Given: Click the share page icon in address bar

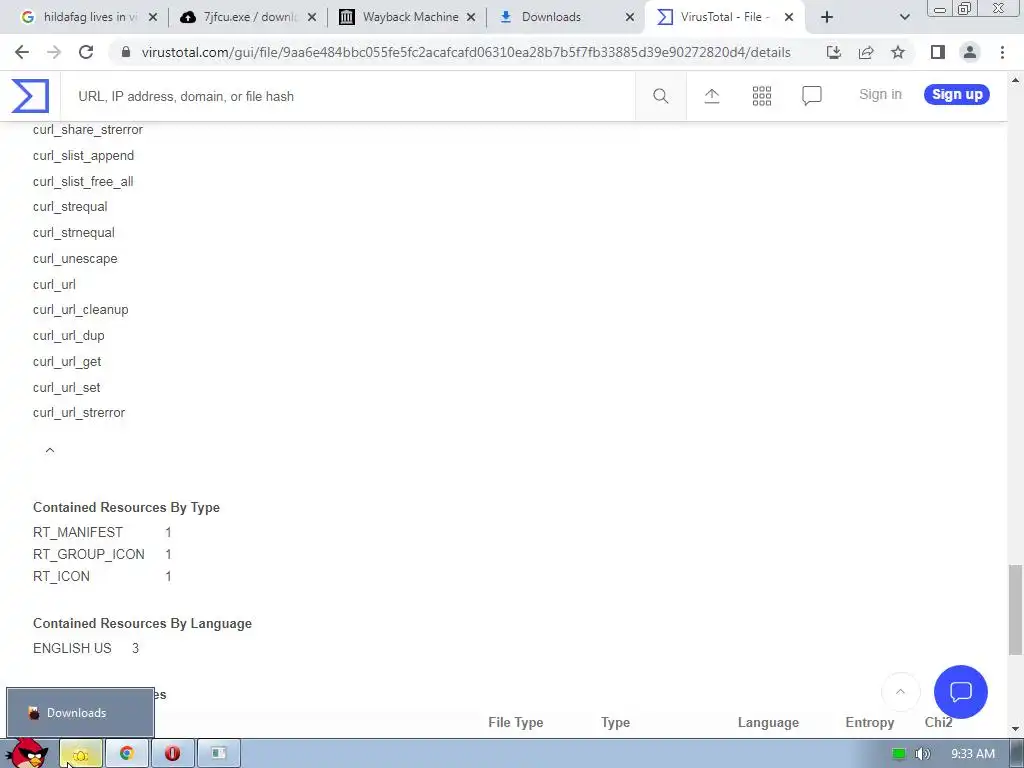Looking at the screenshot, I should click(866, 52).
